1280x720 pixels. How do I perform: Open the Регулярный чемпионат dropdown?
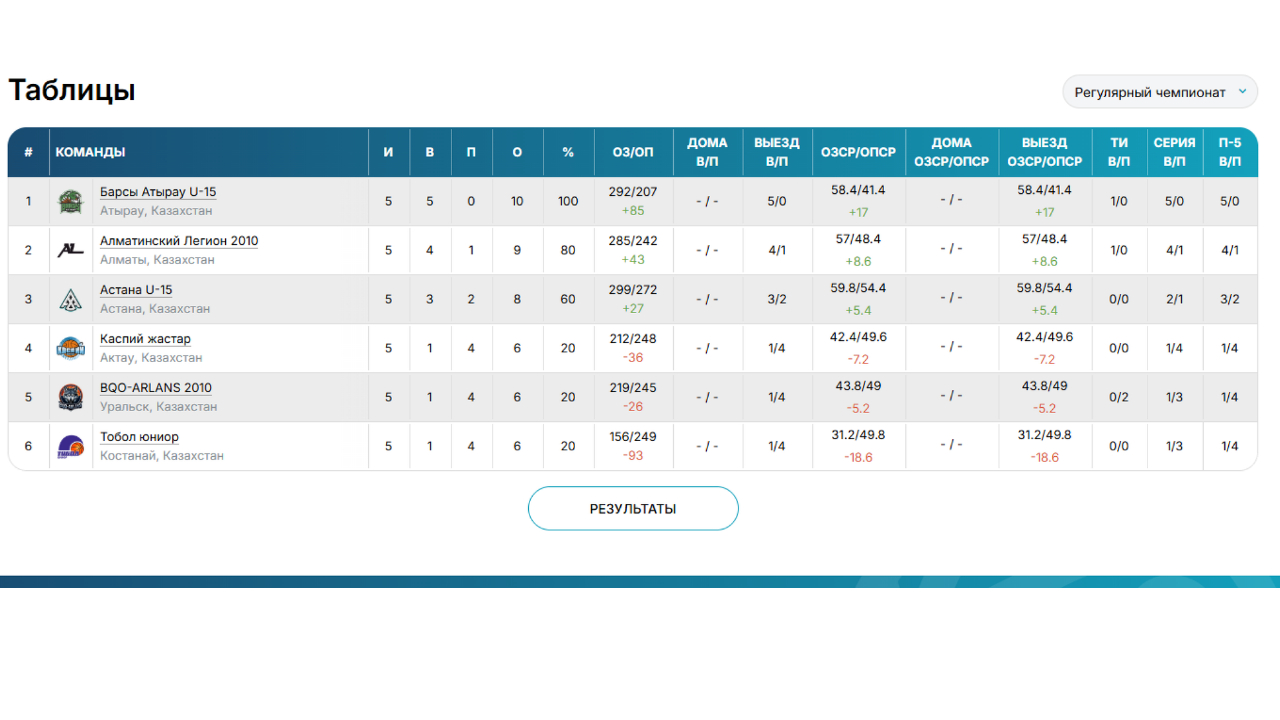click(x=1150, y=92)
